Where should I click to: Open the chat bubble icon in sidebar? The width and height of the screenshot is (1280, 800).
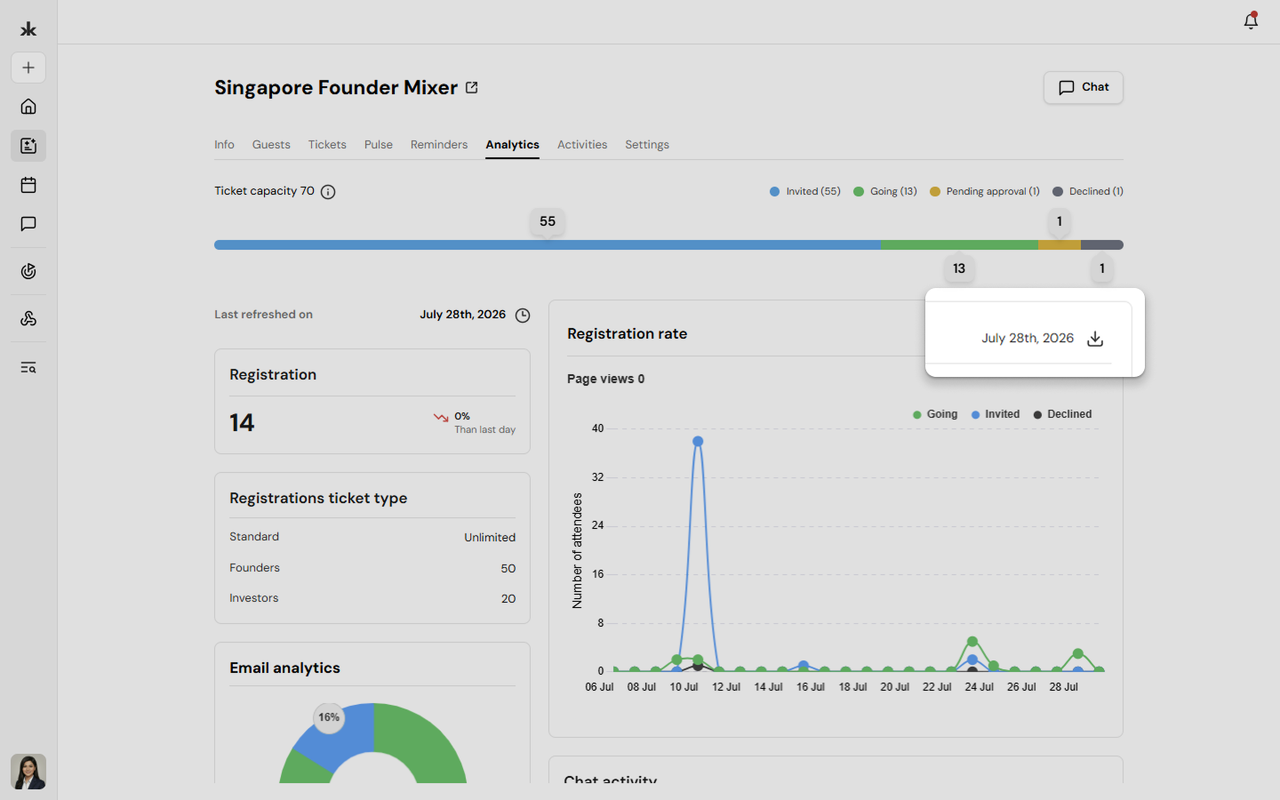coord(28,224)
